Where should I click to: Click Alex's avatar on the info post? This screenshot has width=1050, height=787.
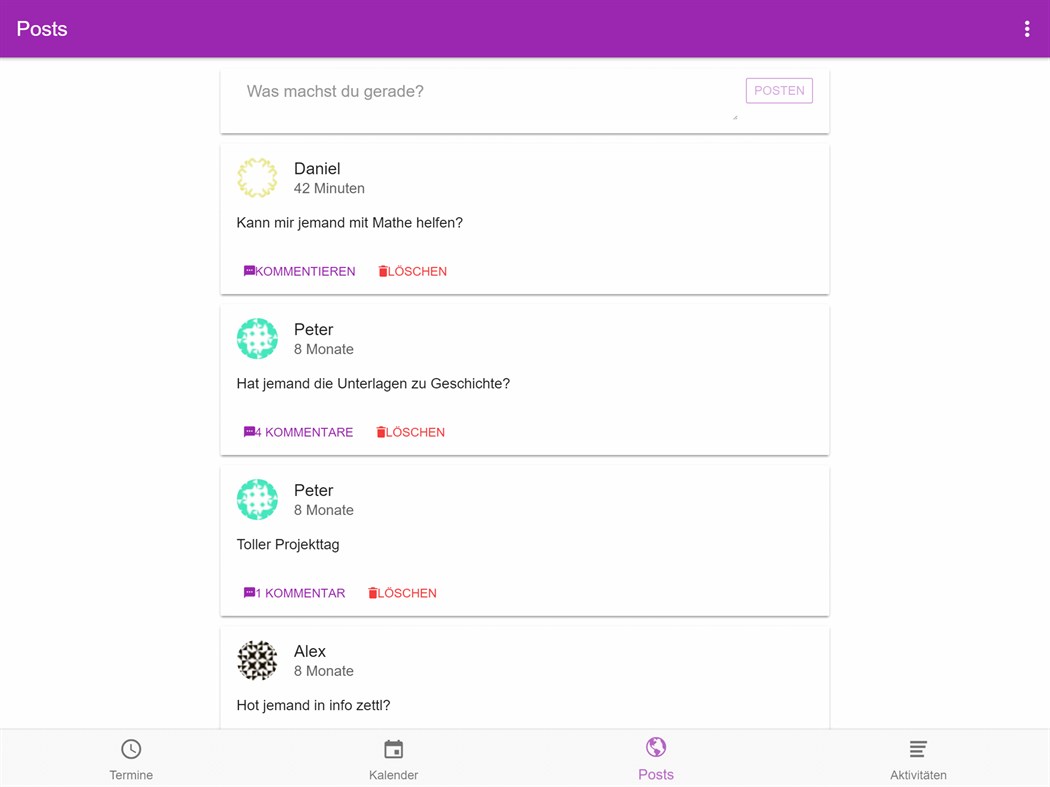click(257, 660)
